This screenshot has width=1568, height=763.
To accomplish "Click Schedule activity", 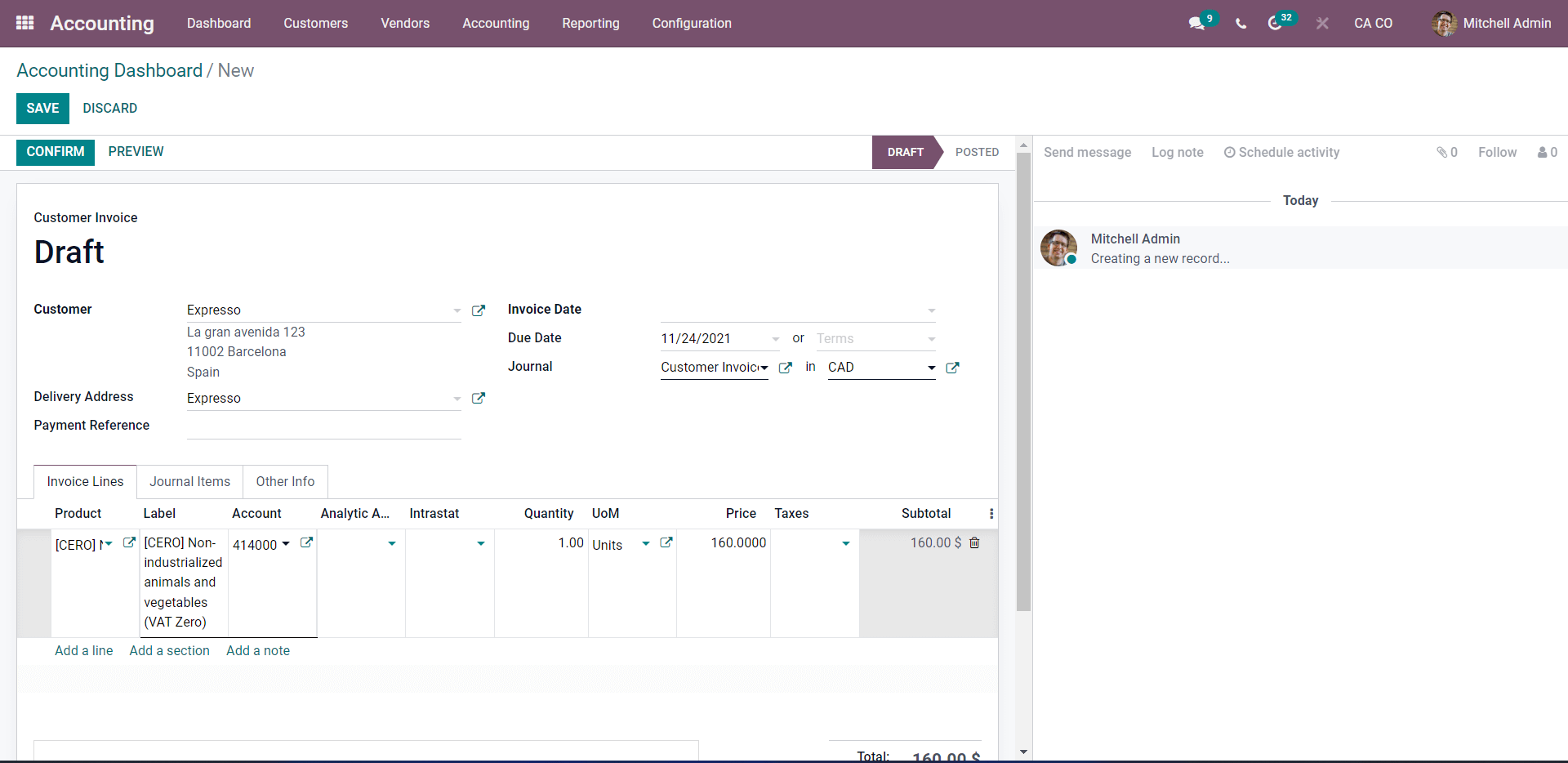I will [x=1281, y=152].
